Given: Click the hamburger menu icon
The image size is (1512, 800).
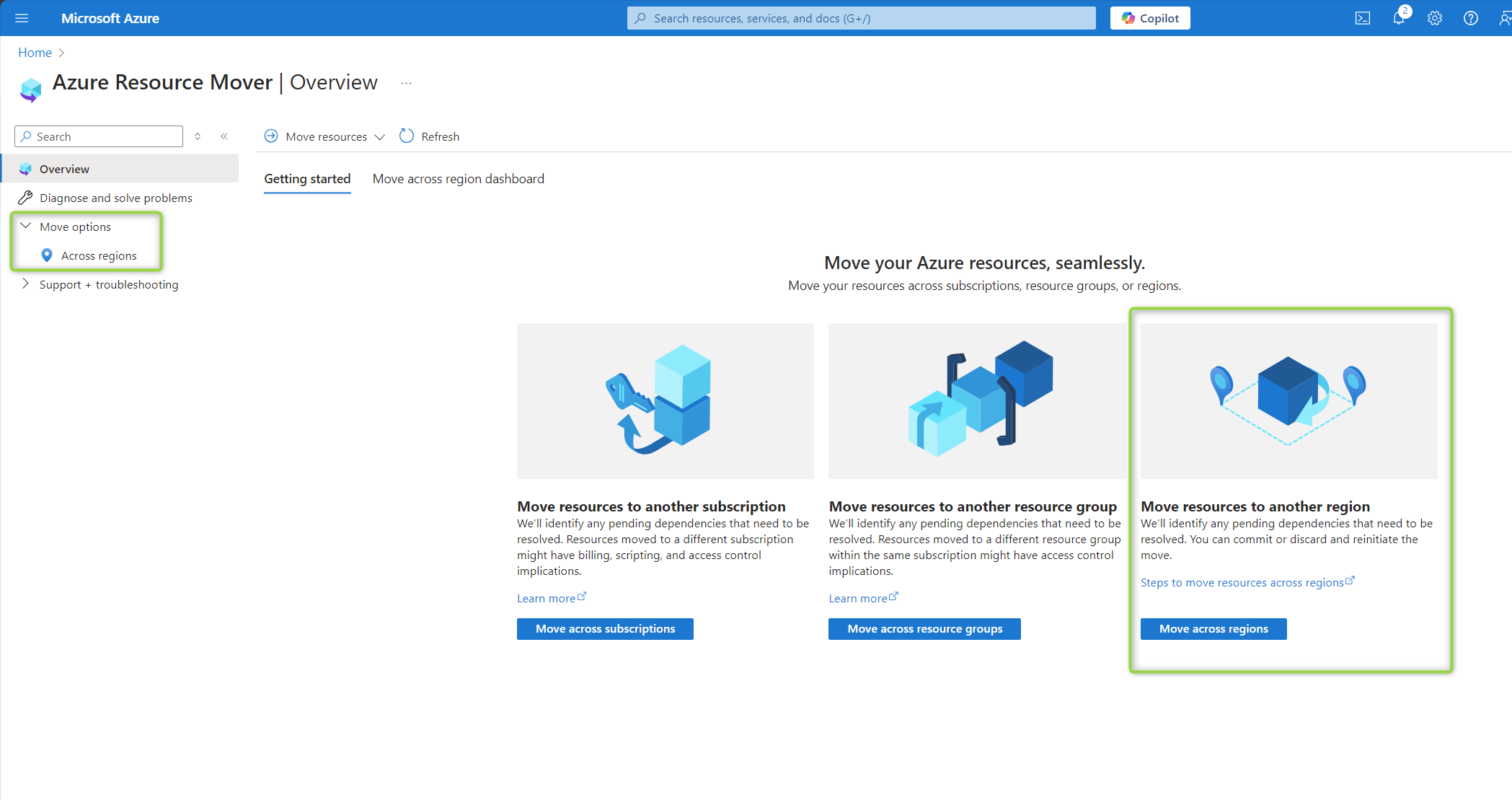Looking at the screenshot, I should (x=21, y=17).
